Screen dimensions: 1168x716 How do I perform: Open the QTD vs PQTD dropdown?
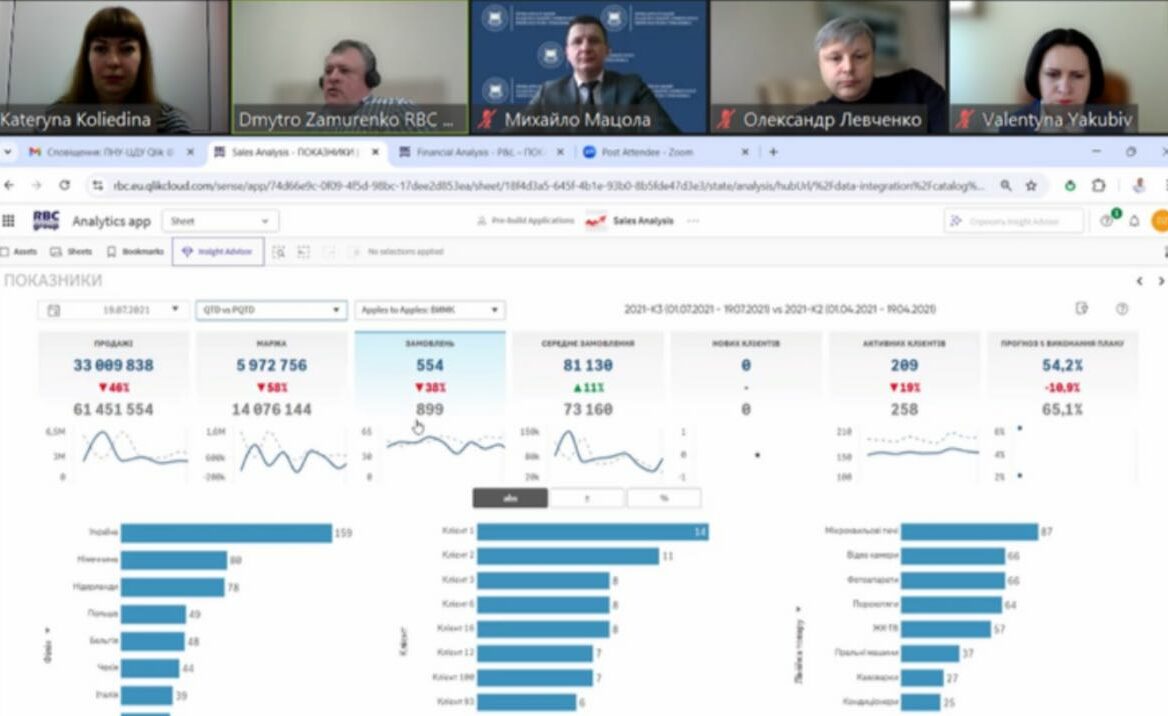[271, 311]
